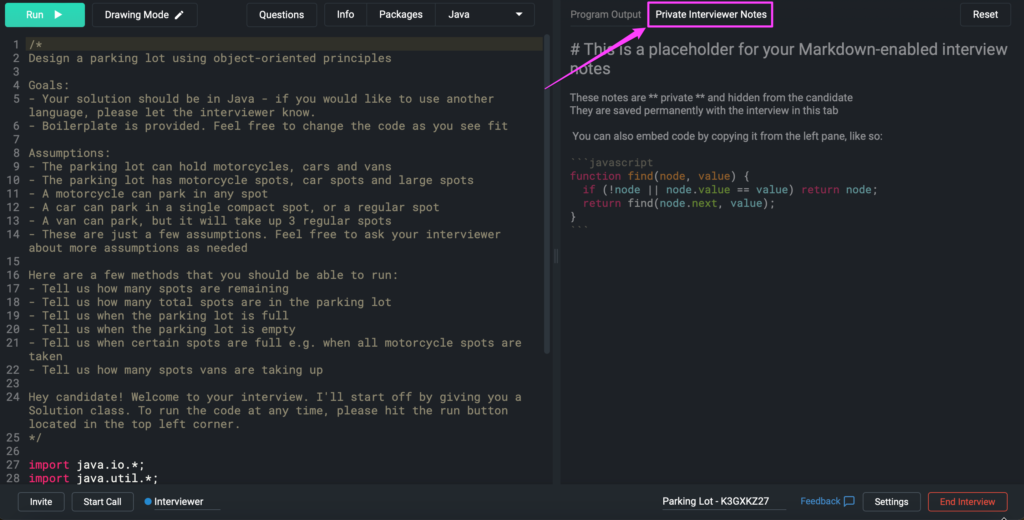
Task: Click 'Tell us when the parking lot is full'
Action: (x=159, y=316)
